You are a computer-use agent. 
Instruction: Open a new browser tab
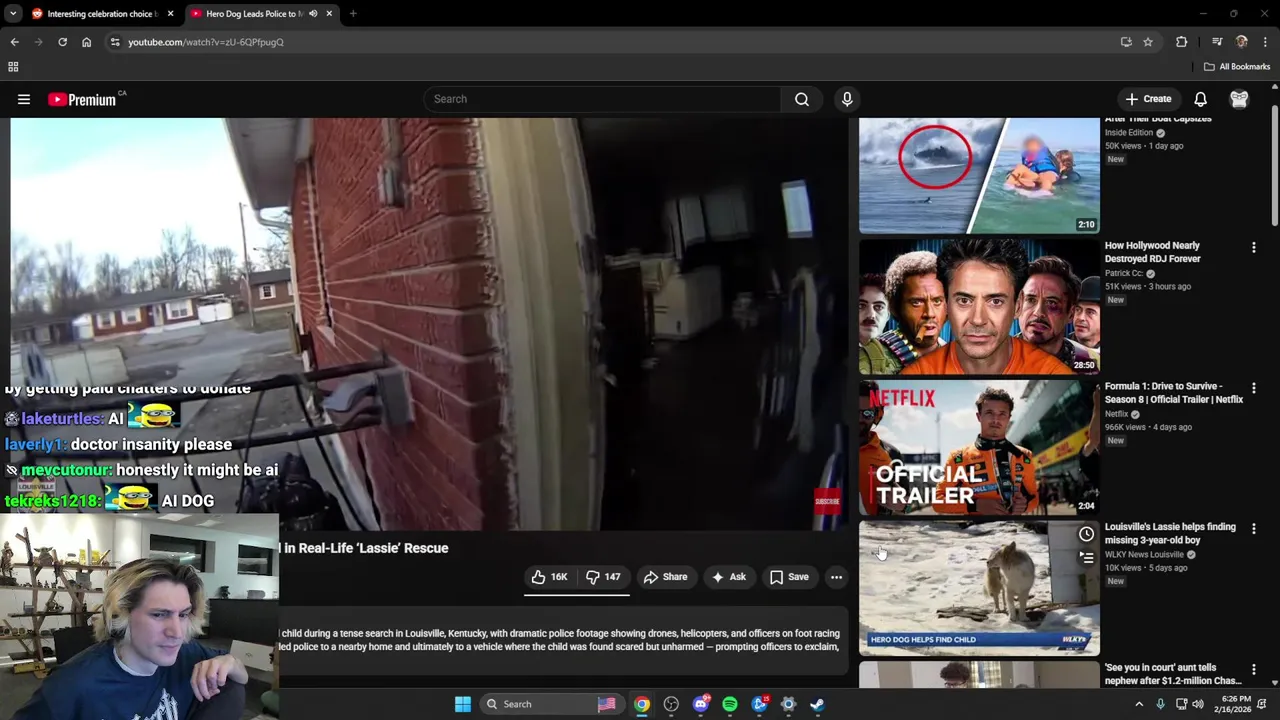353,14
